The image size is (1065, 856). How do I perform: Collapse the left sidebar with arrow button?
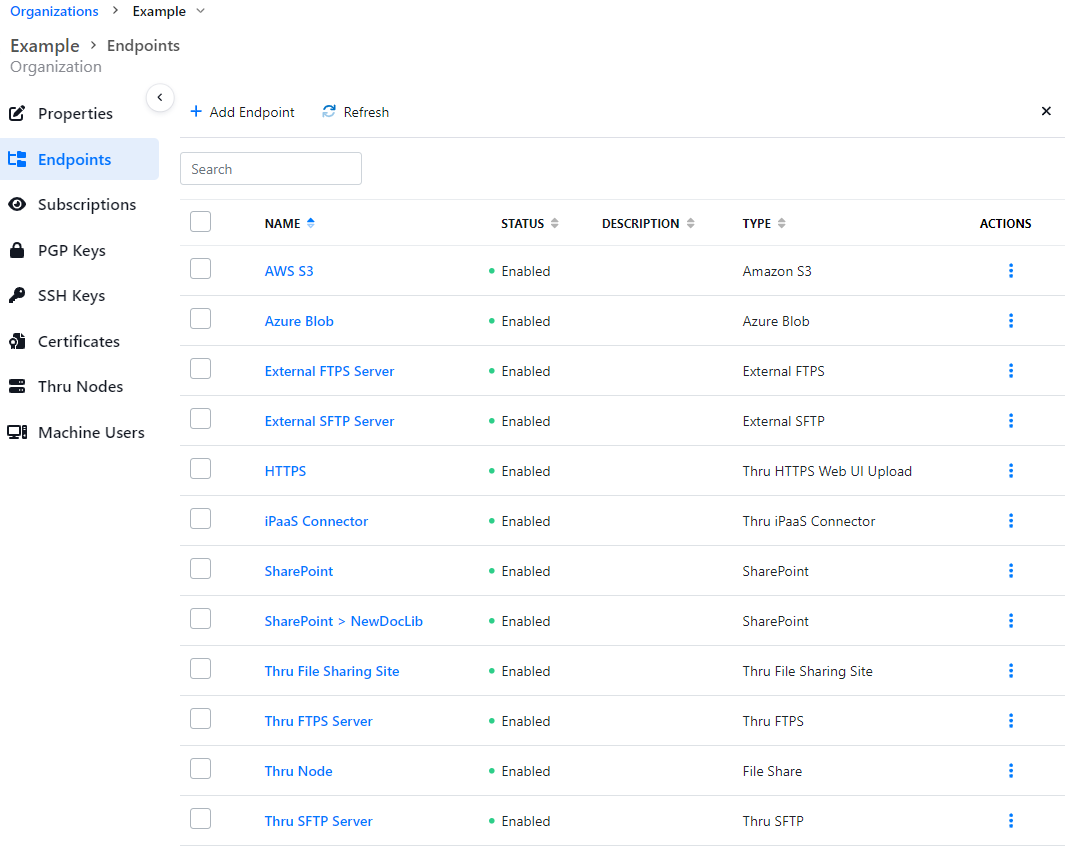pyautogui.click(x=160, y=97)
